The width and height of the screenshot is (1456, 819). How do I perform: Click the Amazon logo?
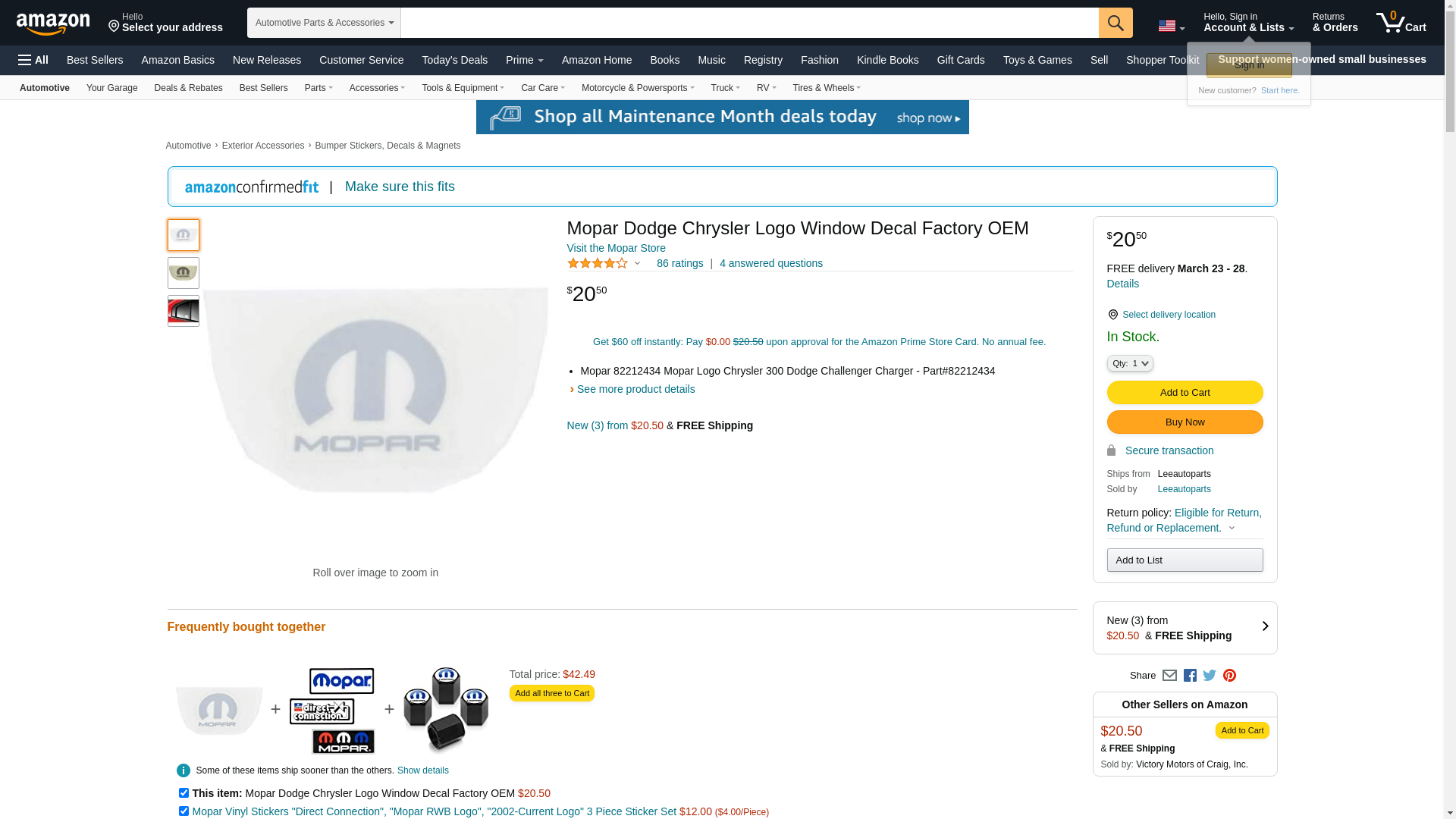point(53,24)
